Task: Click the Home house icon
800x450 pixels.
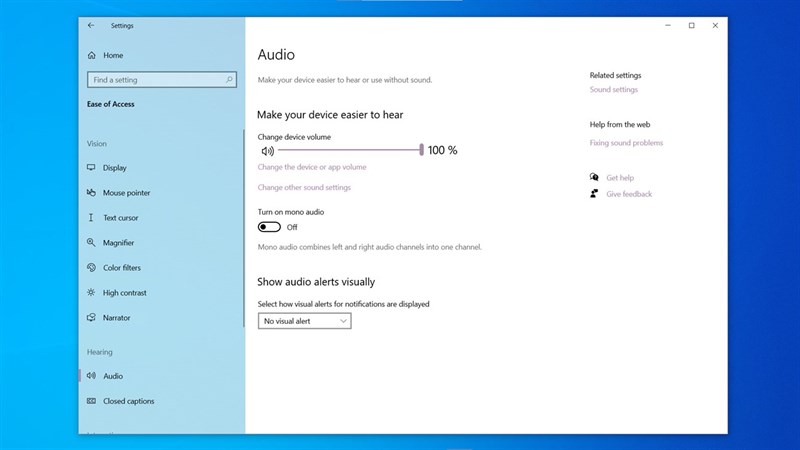Action: click(x=91, y=55)
